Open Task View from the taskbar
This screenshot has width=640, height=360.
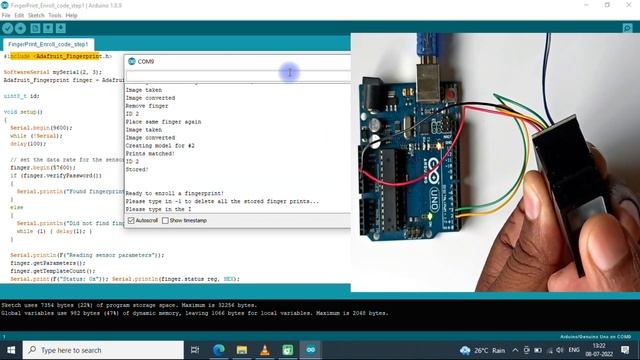coord(195,350)
